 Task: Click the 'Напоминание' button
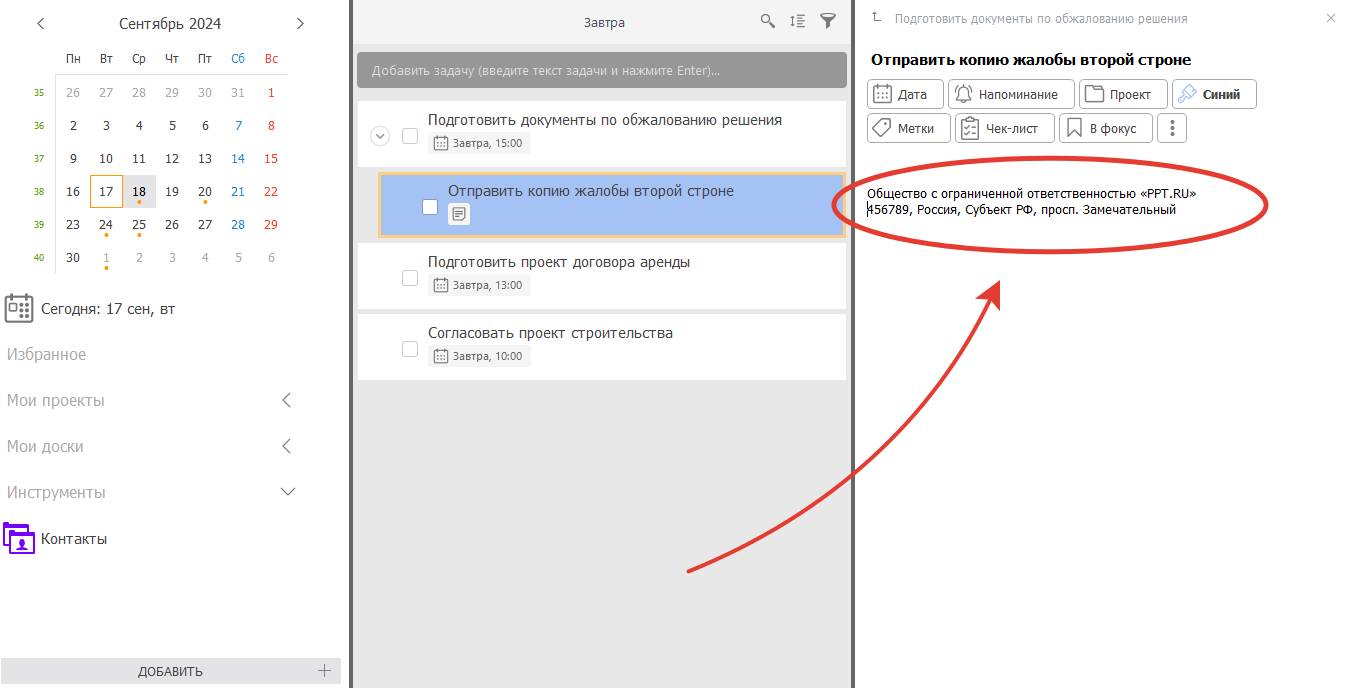1011,94
